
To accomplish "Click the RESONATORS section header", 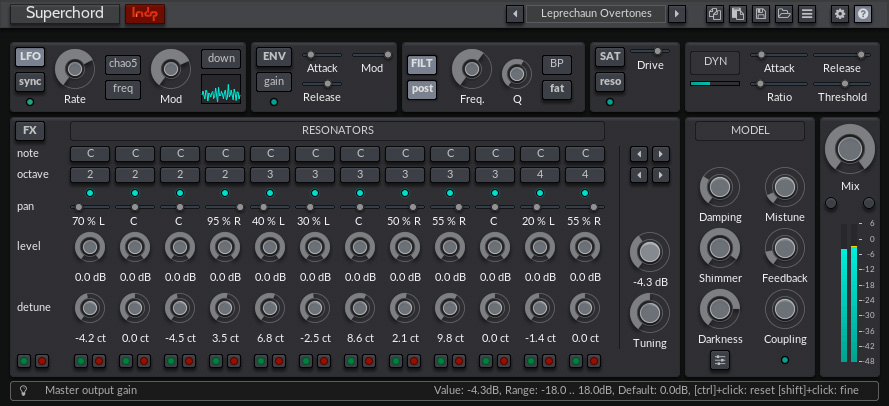I will coord(337,130).
